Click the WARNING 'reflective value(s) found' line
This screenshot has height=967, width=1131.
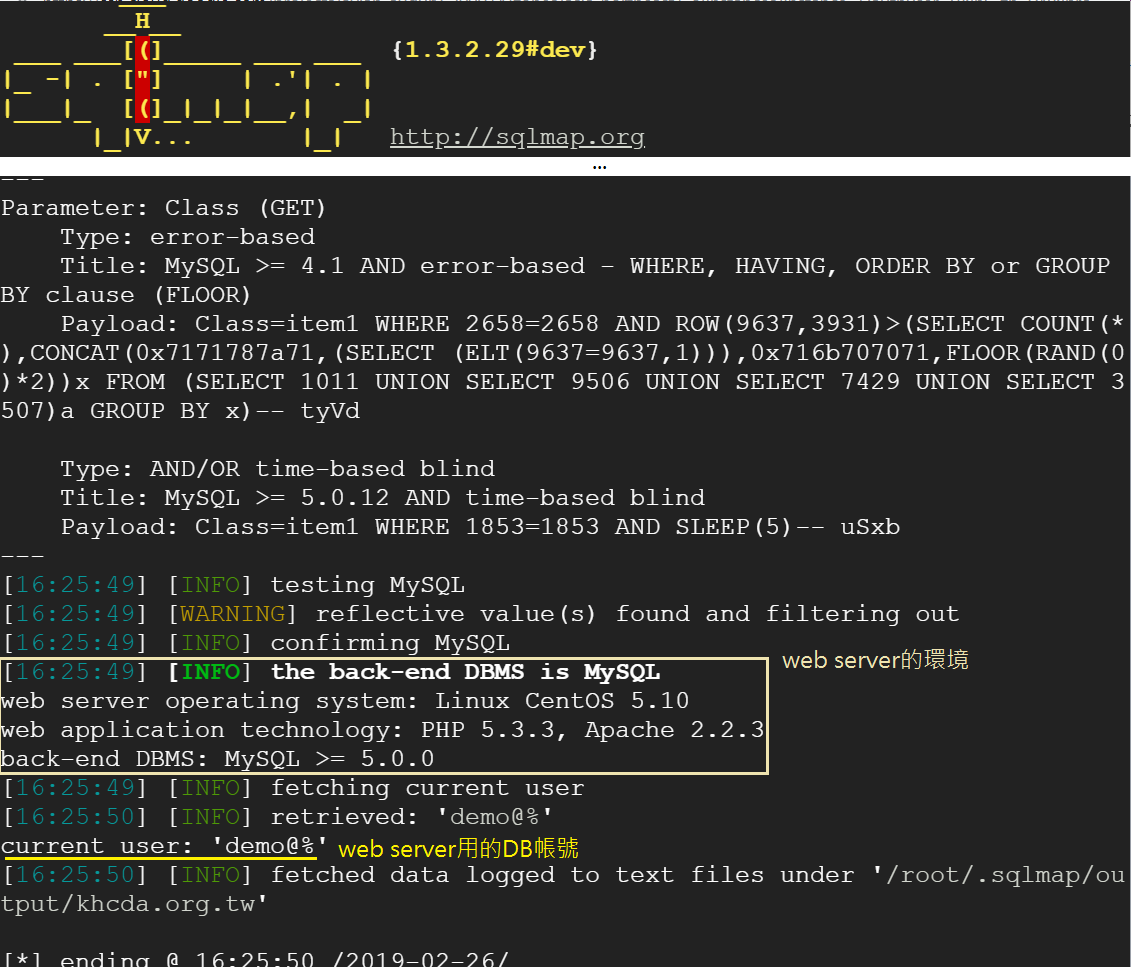(x=481, y=614)
